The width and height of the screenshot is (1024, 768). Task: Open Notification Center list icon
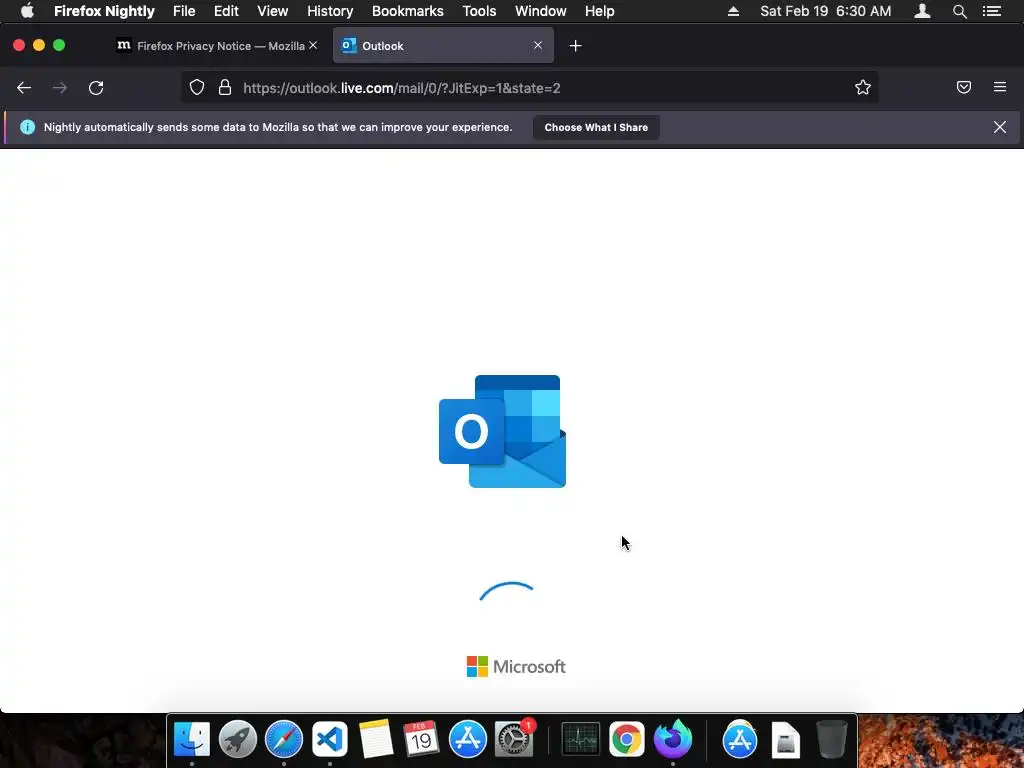tap(992, 11)
